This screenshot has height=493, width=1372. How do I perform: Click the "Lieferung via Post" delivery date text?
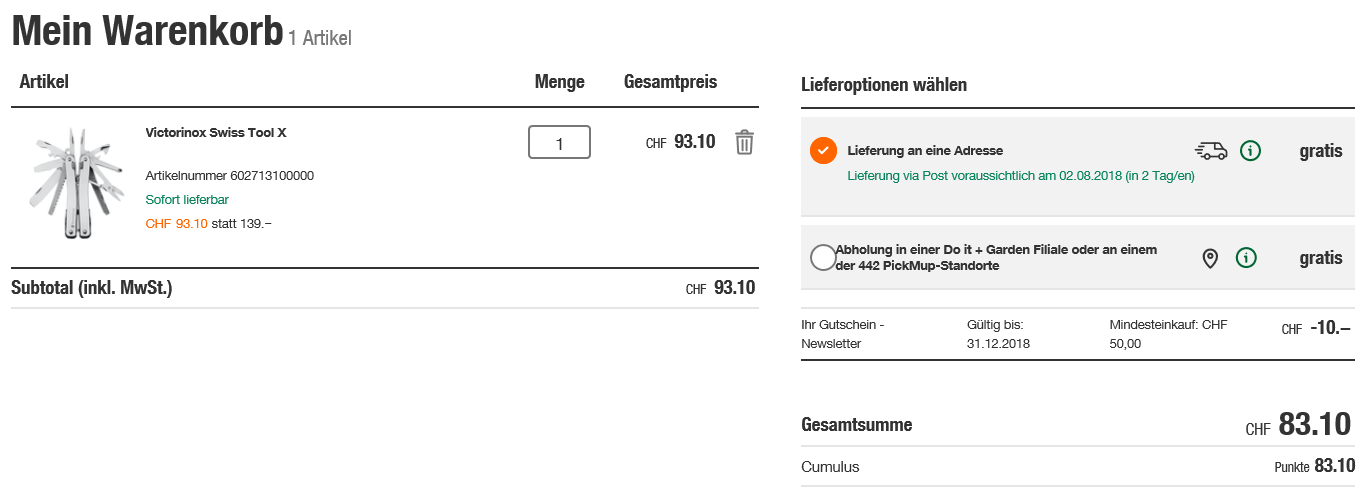1020,176
